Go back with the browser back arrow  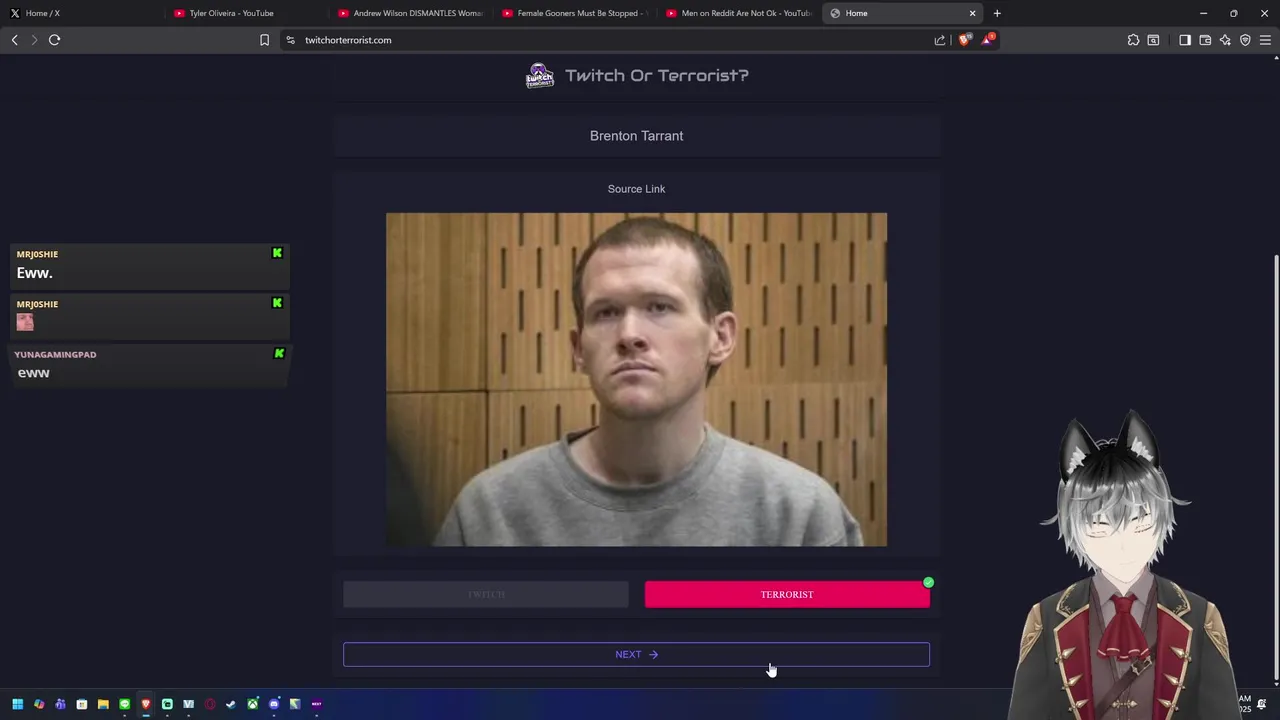coord(14,40)
